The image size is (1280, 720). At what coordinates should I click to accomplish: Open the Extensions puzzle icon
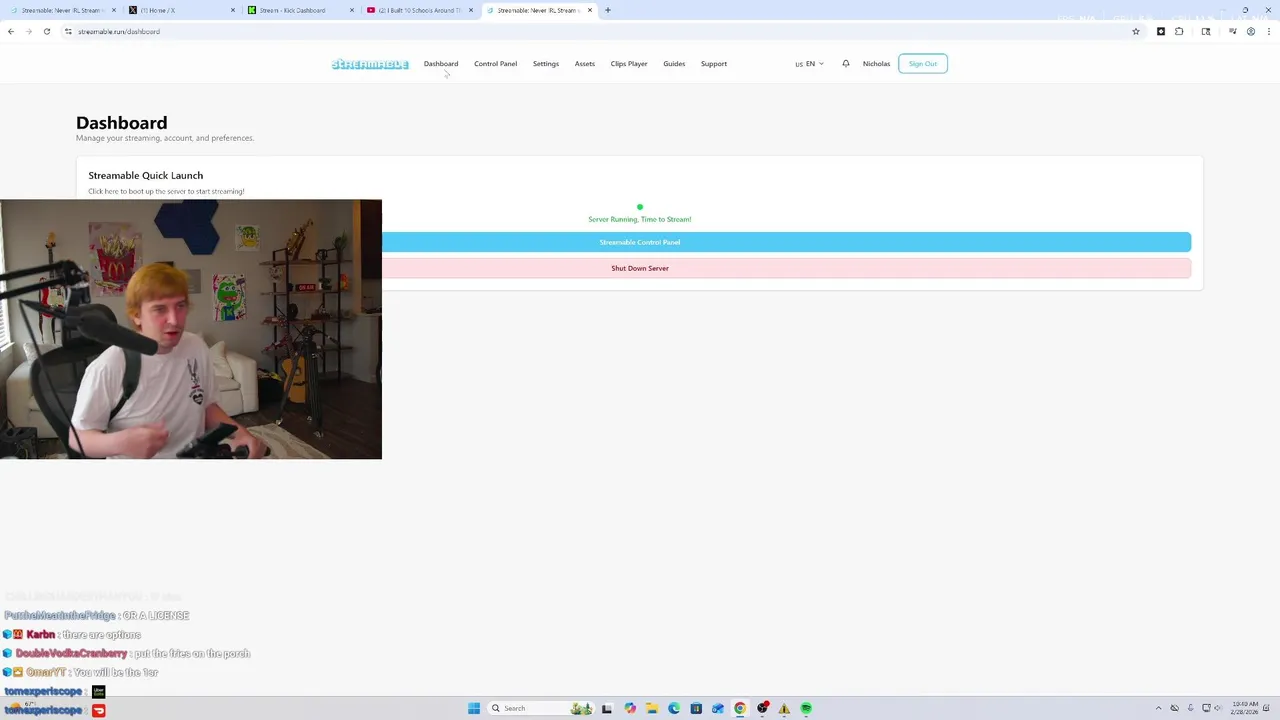(x=1179, y=31)
